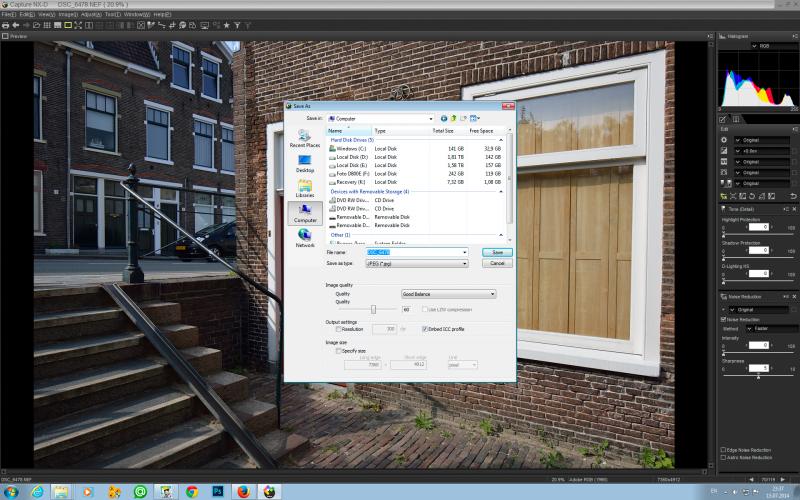Open the Edit menu

[27, 14]
